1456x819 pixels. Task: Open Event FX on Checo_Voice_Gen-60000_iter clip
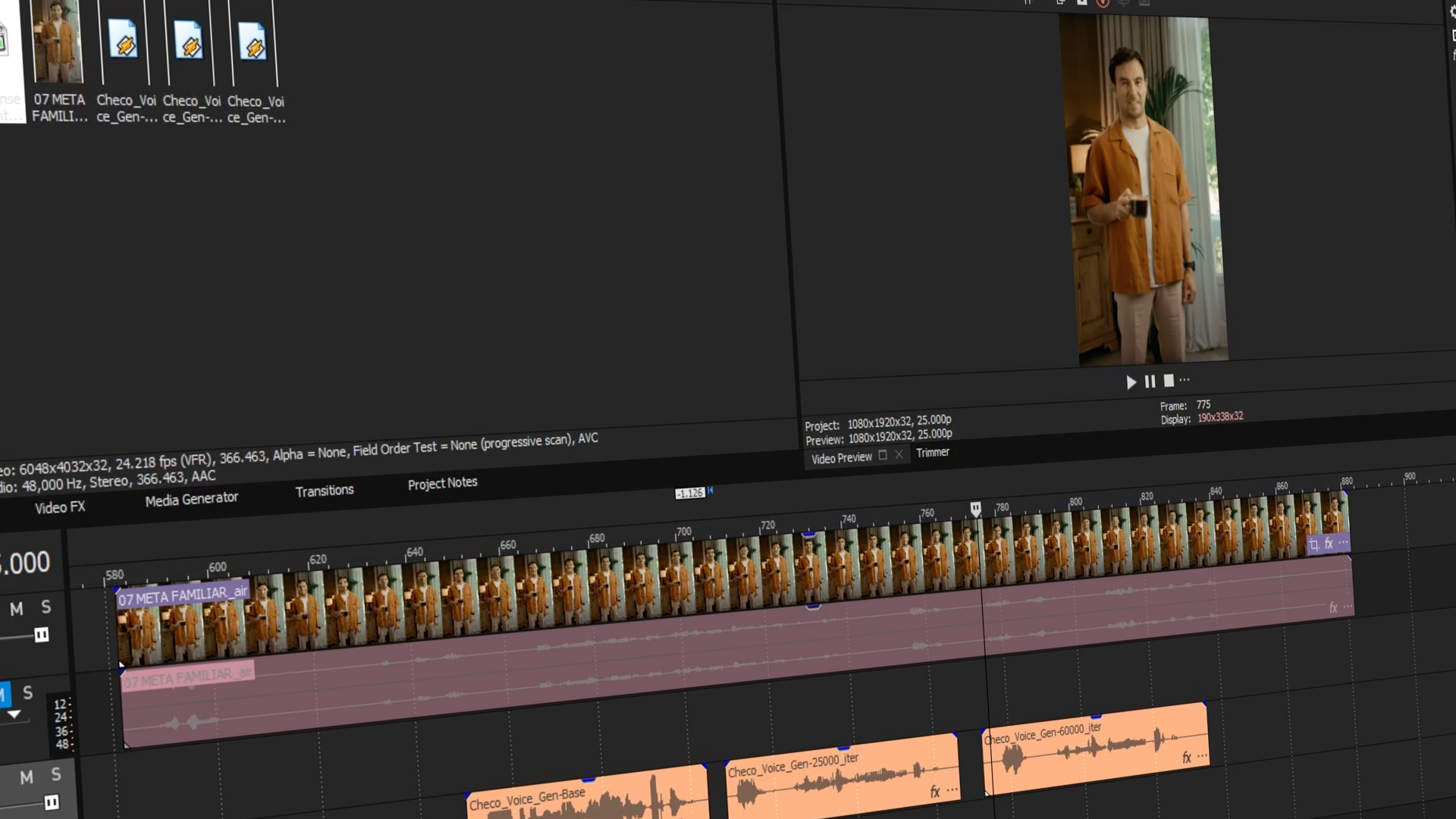(1187, 758)
